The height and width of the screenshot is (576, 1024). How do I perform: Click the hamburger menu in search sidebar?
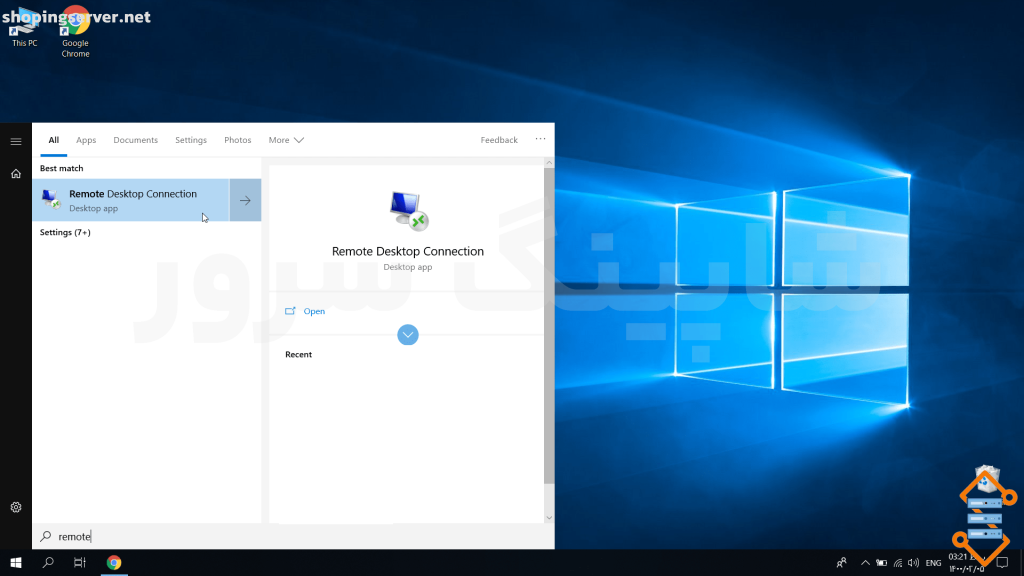[x=16, y=141]
